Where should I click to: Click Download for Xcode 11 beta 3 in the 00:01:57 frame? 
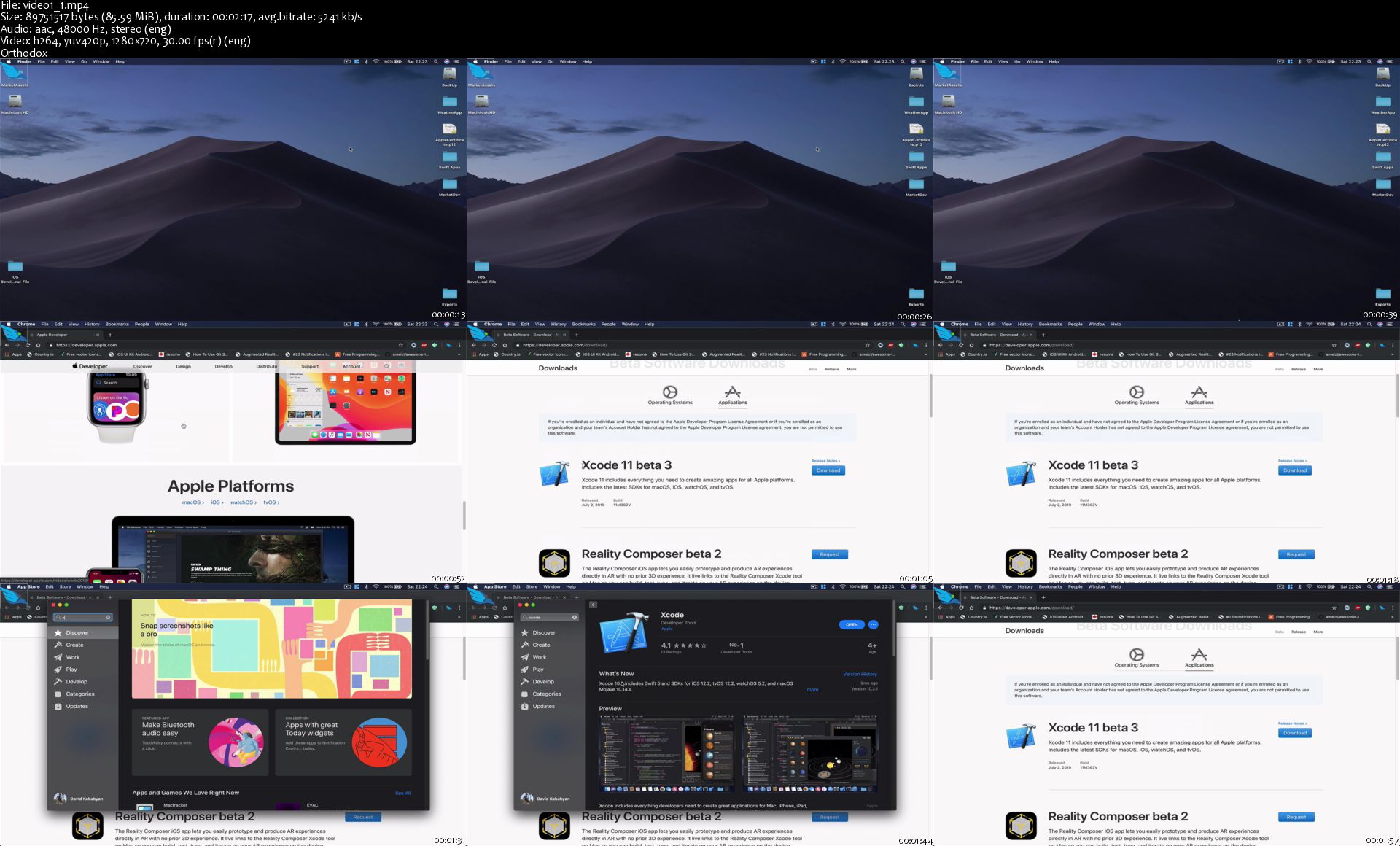(1295, 733)
